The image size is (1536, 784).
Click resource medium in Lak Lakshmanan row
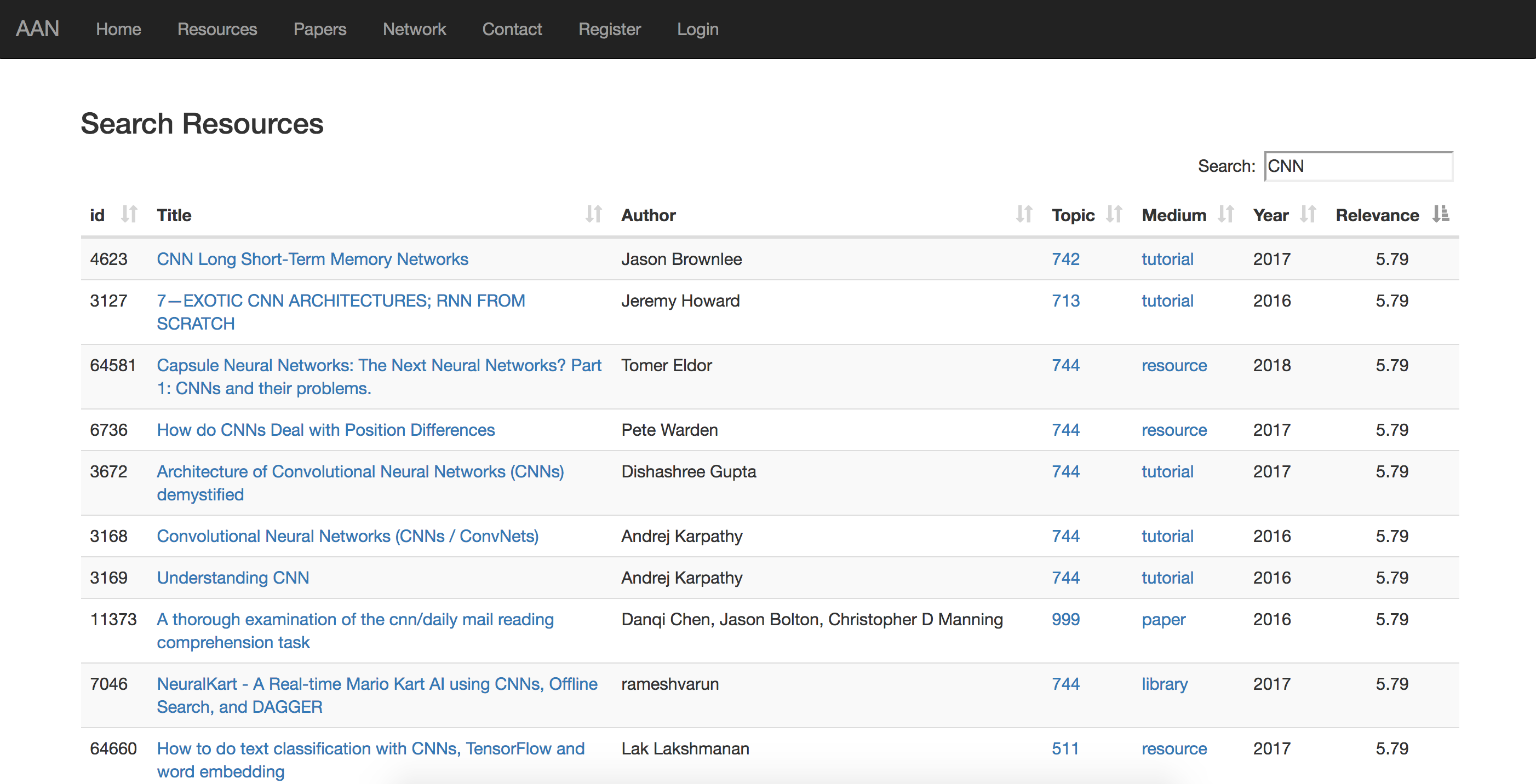point(1174,749)
